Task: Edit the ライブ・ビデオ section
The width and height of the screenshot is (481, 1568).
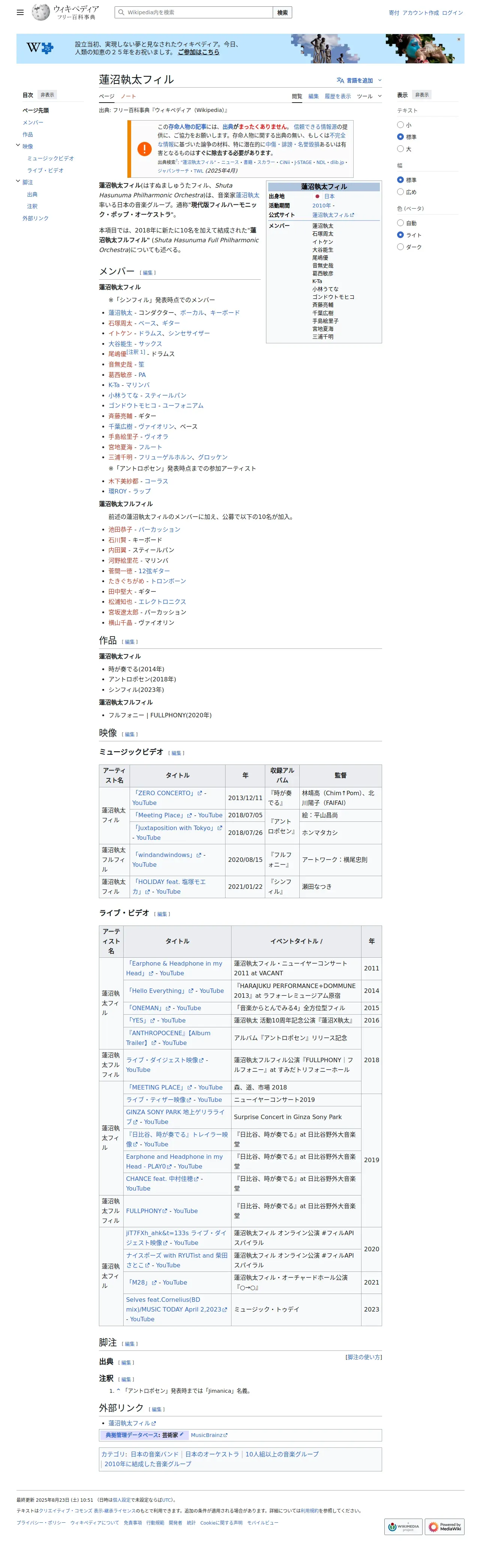Action: tap(162, 914)
